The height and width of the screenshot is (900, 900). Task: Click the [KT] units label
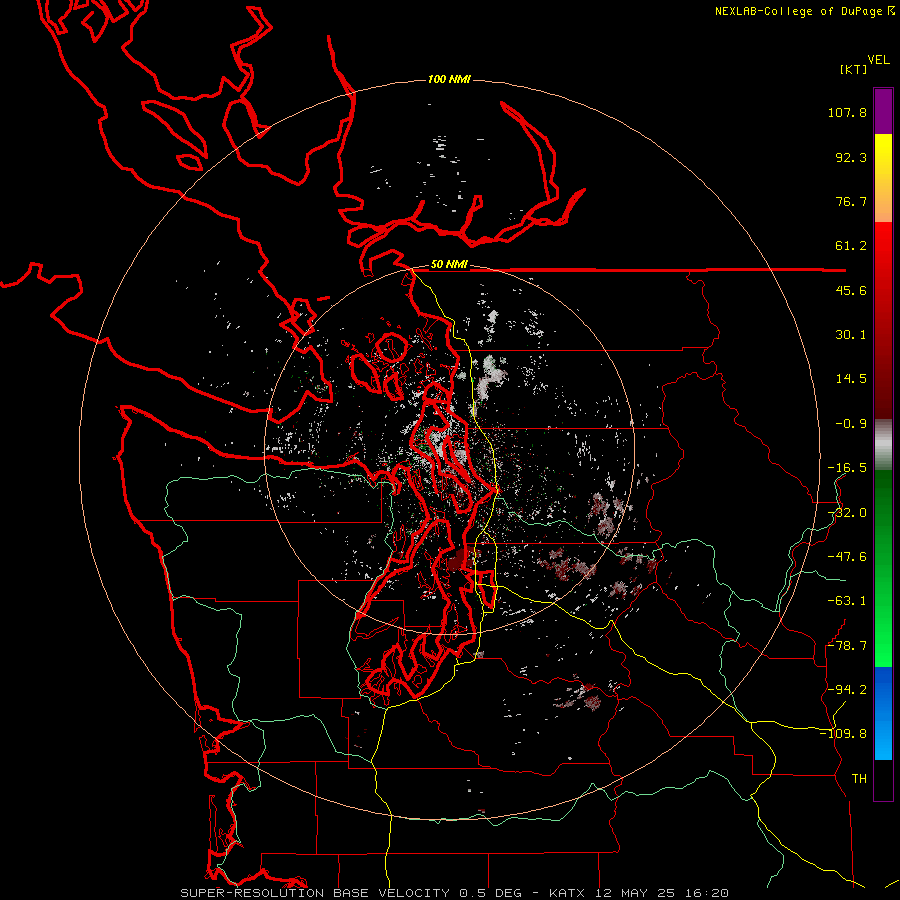(854, 69)
